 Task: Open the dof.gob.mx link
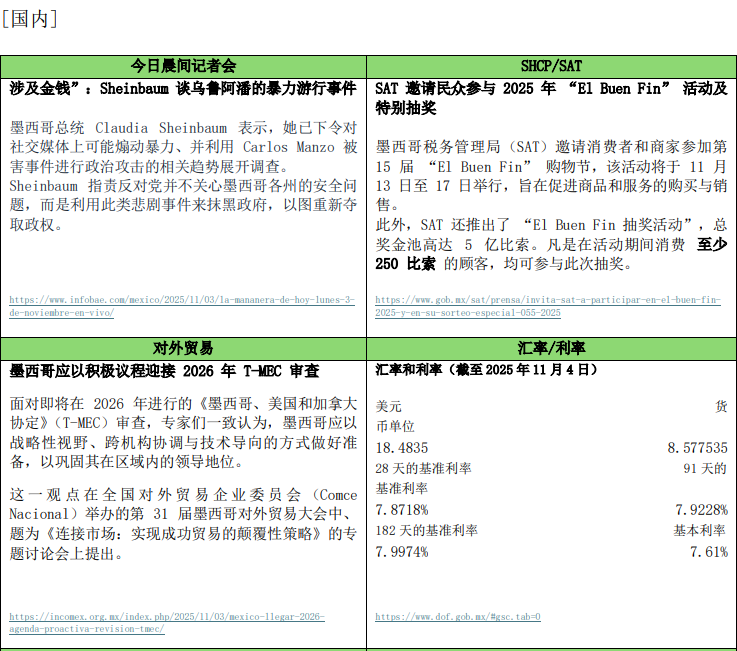pyautogui.click(x=458, y=616)
